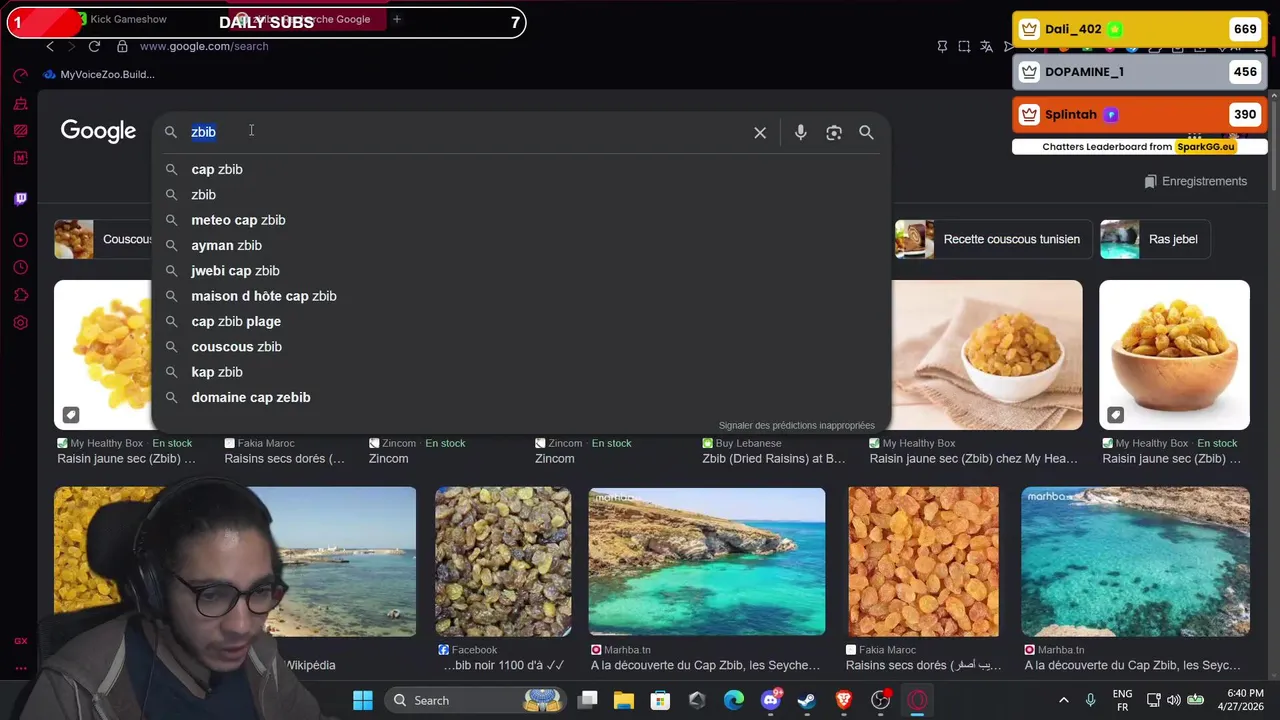This screenshot has height=720, width=1280.
Task: Open microphone indicator in system tray
Action: tap(1091, 700)
